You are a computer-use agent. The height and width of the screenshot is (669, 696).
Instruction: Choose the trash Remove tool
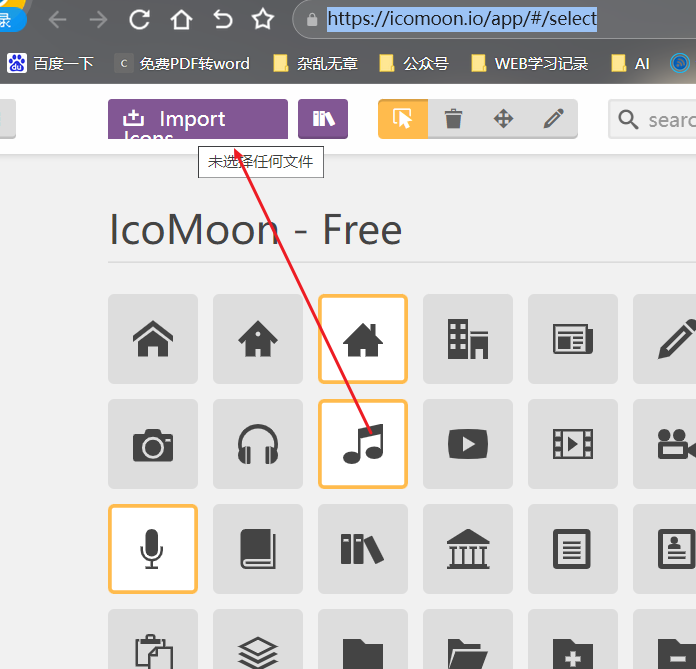453,119
